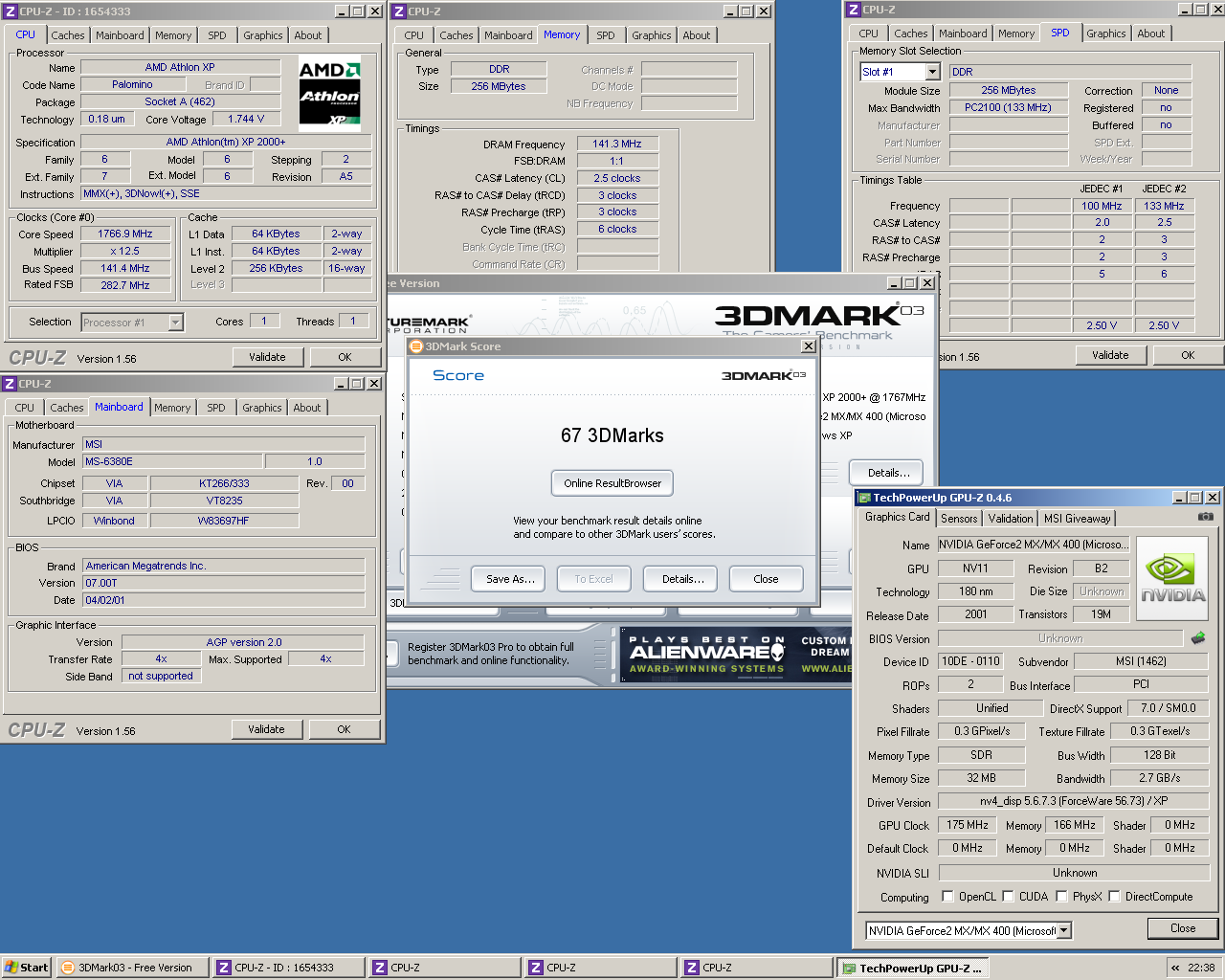Click Save As... in 3DMark Score
1225x980 pixels.
[510, 579]
